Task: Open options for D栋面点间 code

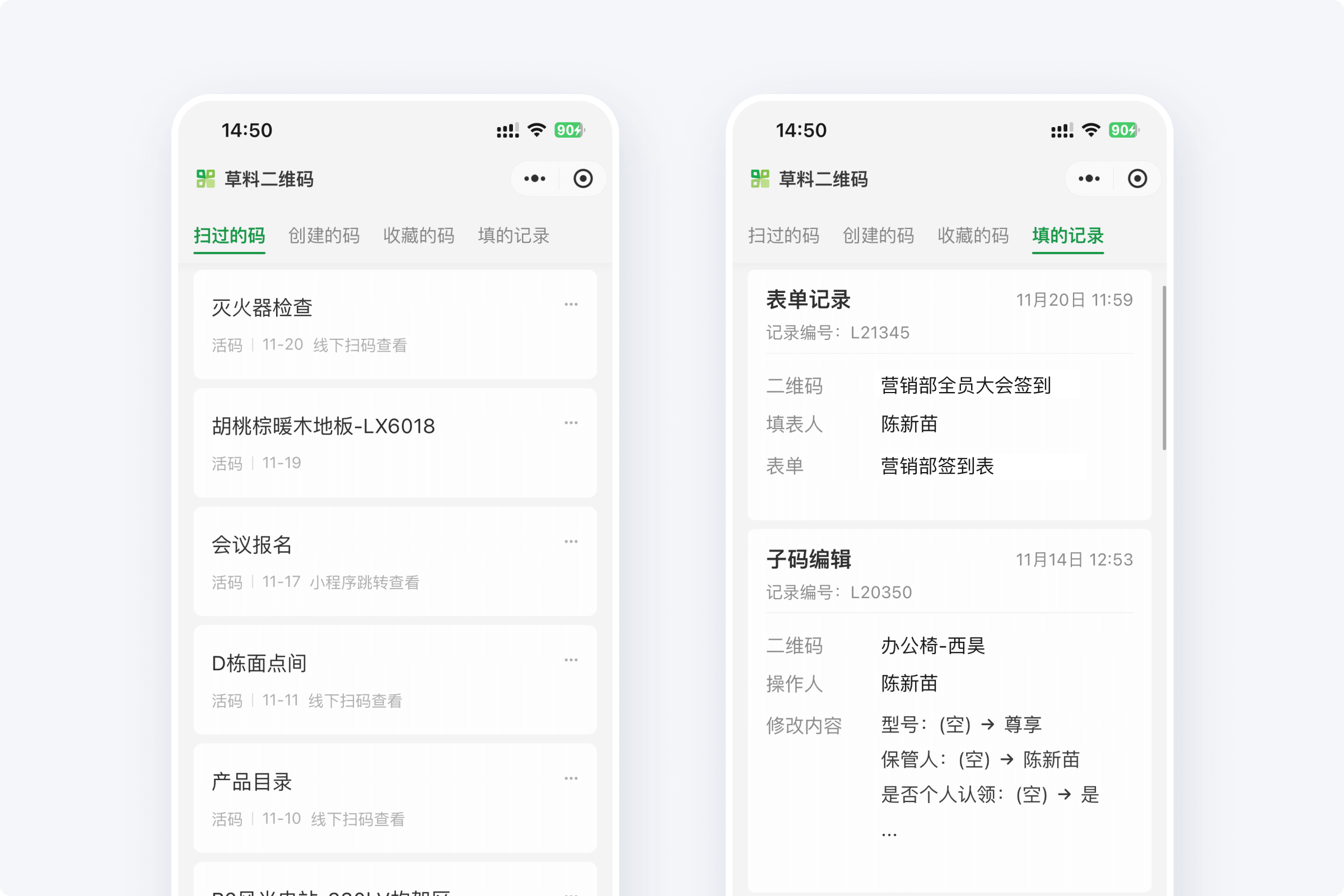Action: pos(571,660)
